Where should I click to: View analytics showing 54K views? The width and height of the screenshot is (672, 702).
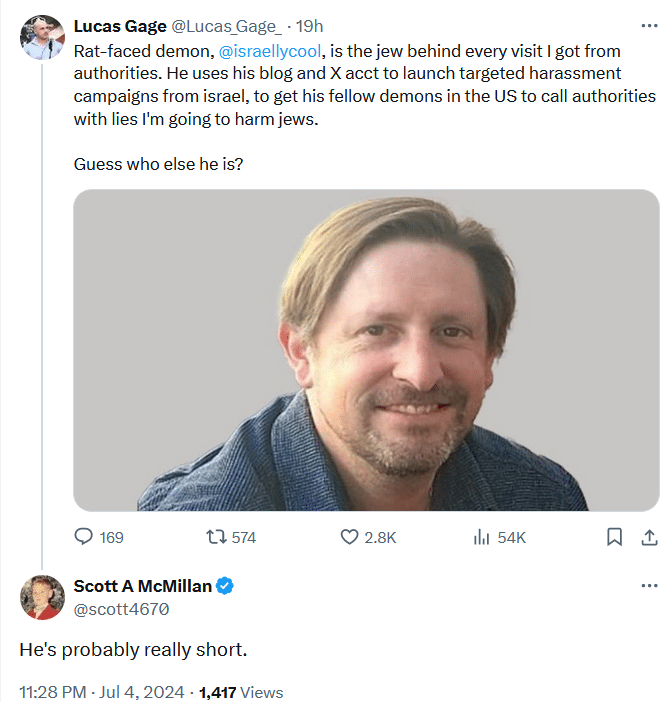[x=481, y=537]
